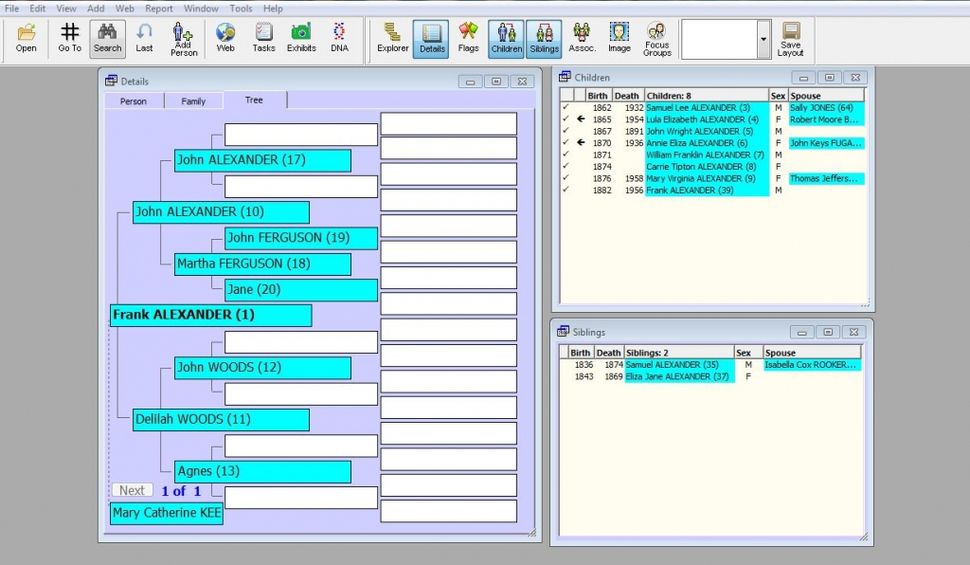The image size is (970, 565).
Task: Open the File menu
Action: [x=12, y=9]
